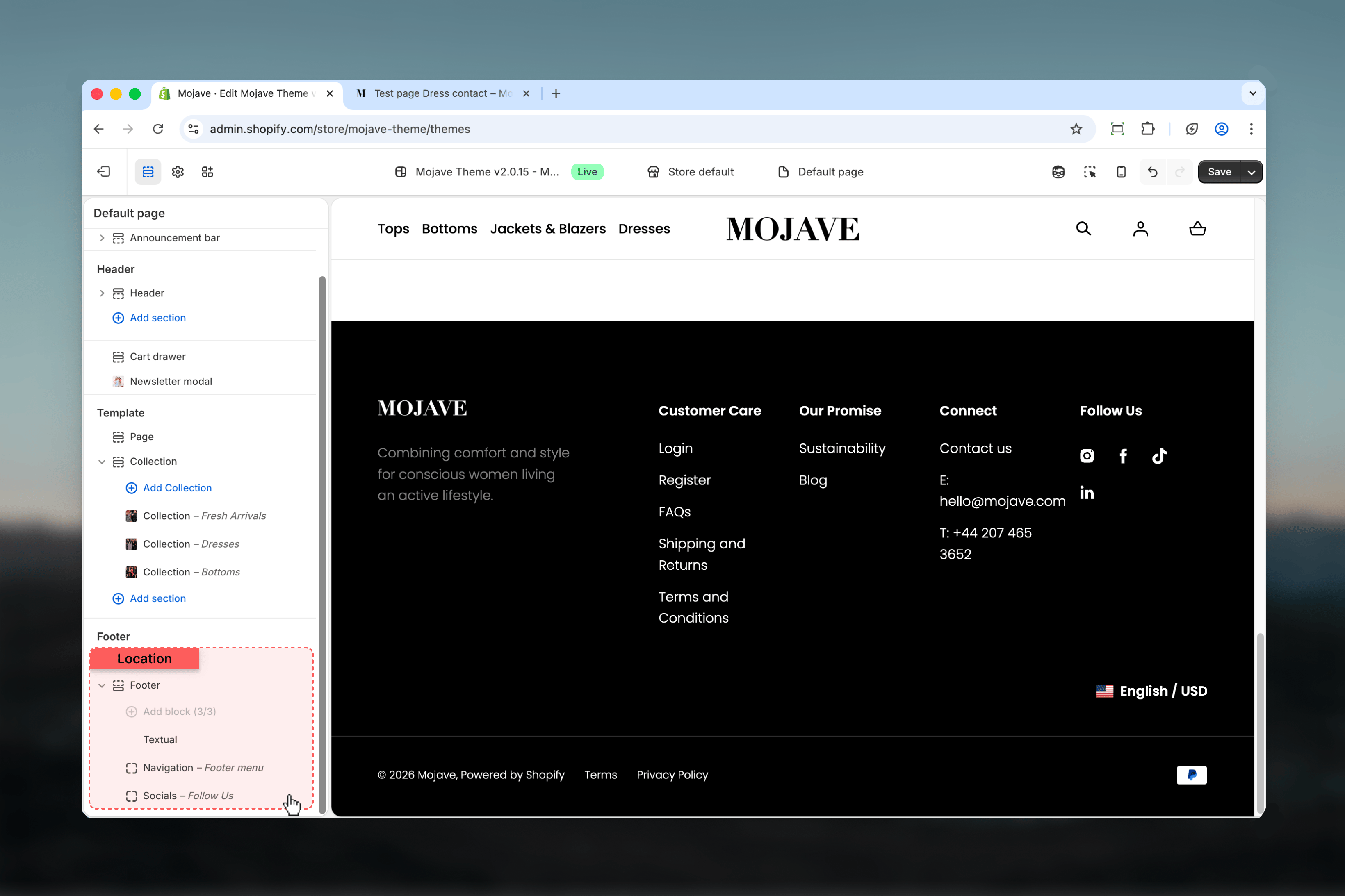Reload the page in the browser
1345x896 pixels.
(x=158, y=129)
